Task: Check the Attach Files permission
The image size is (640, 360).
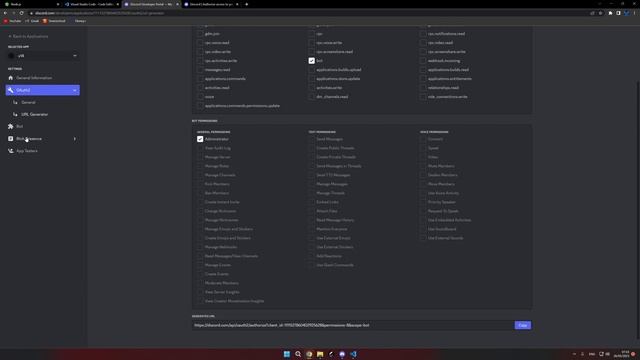Action: point(311,211)
